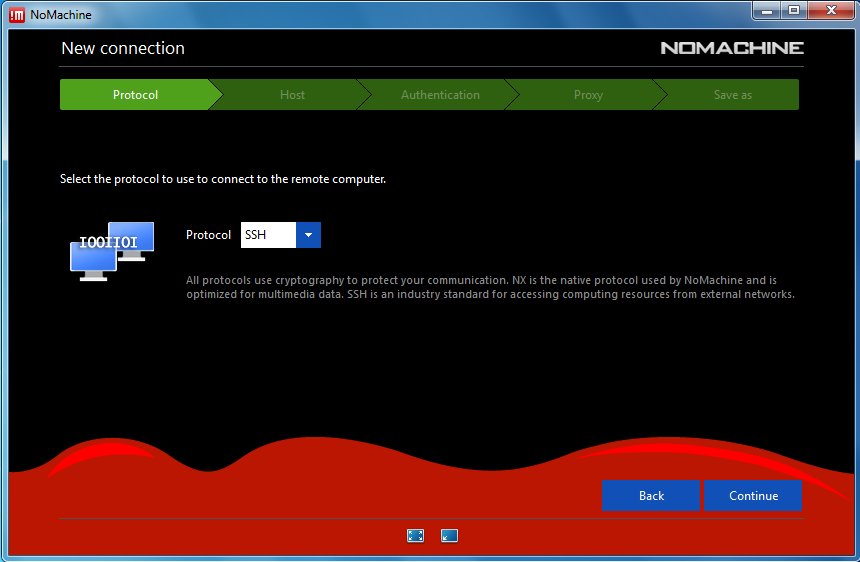Click the protocol description paragraph
This screenshot has width=860, height=562.
click(490, 288)
